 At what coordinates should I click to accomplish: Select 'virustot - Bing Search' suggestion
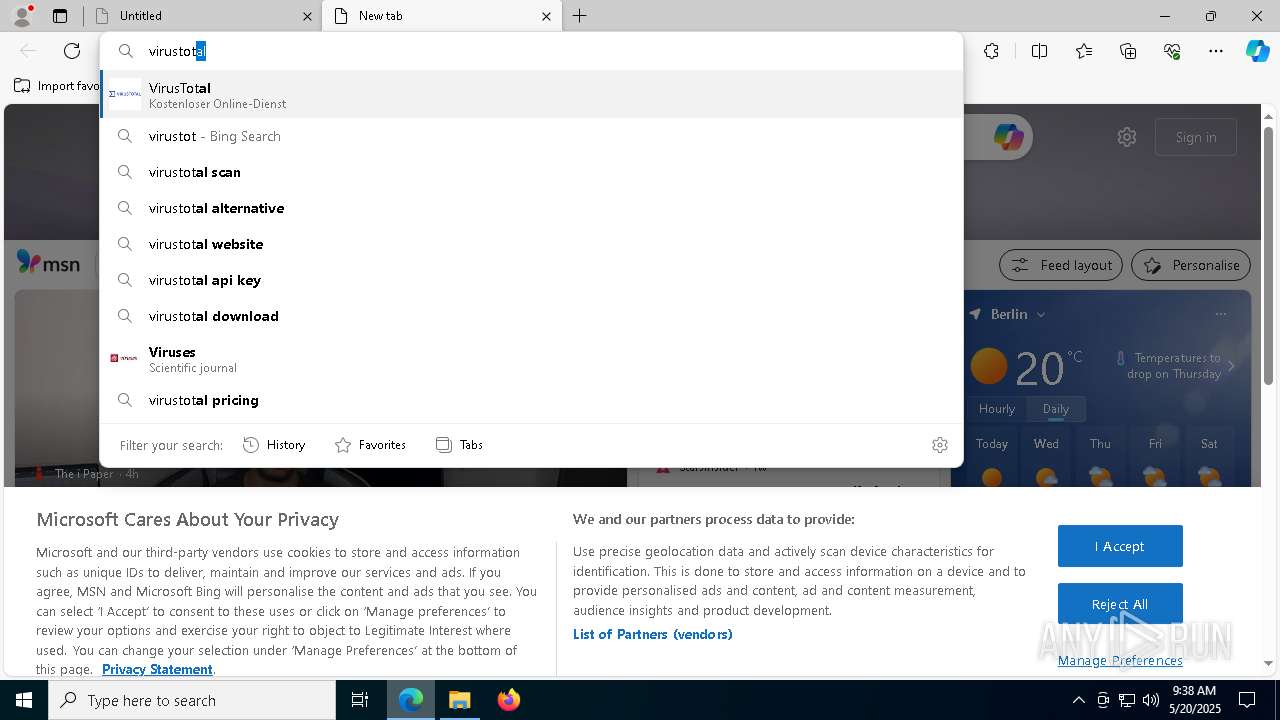coord(531,136)
